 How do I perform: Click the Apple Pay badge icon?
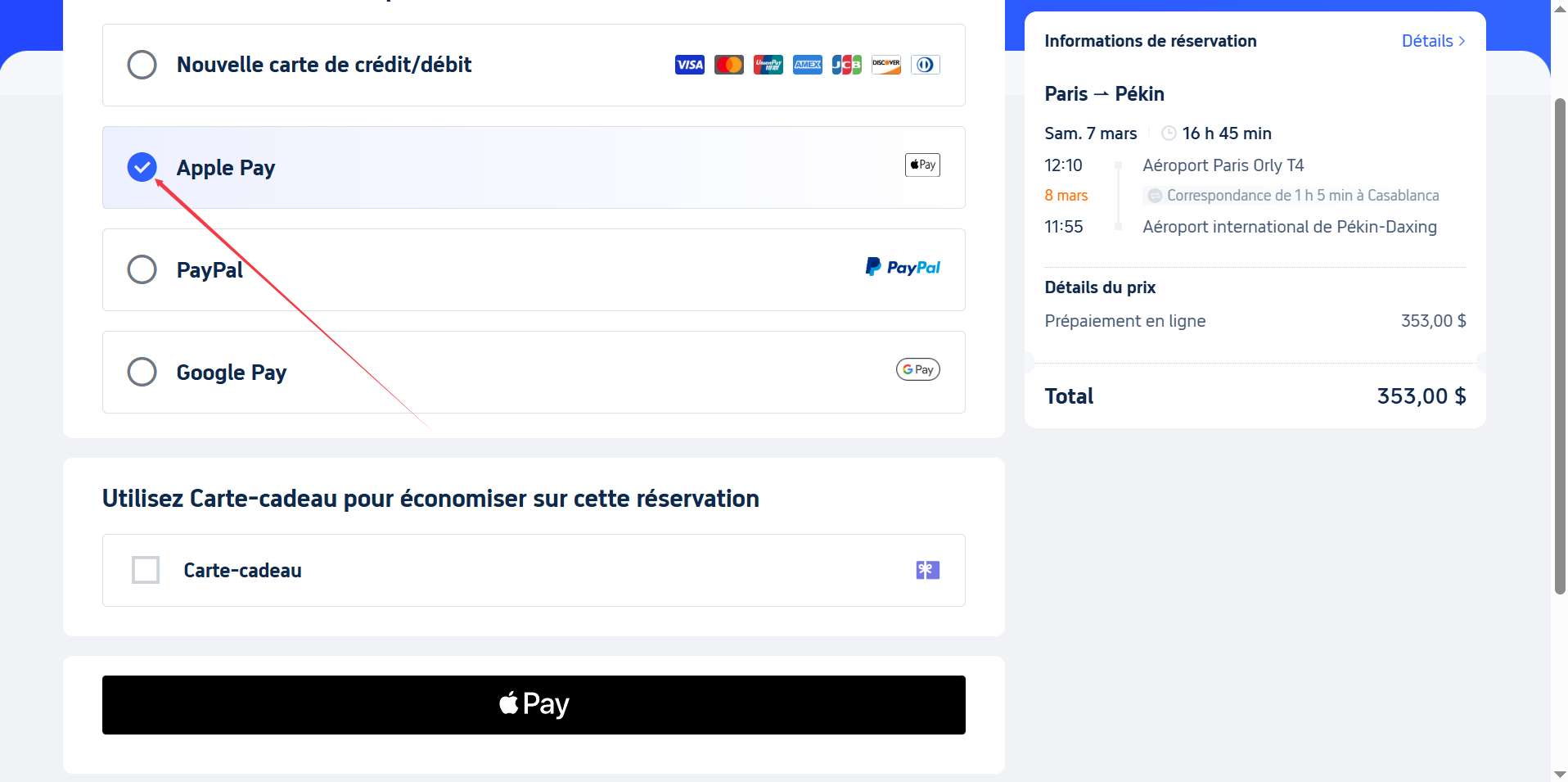tap(921, 165)
